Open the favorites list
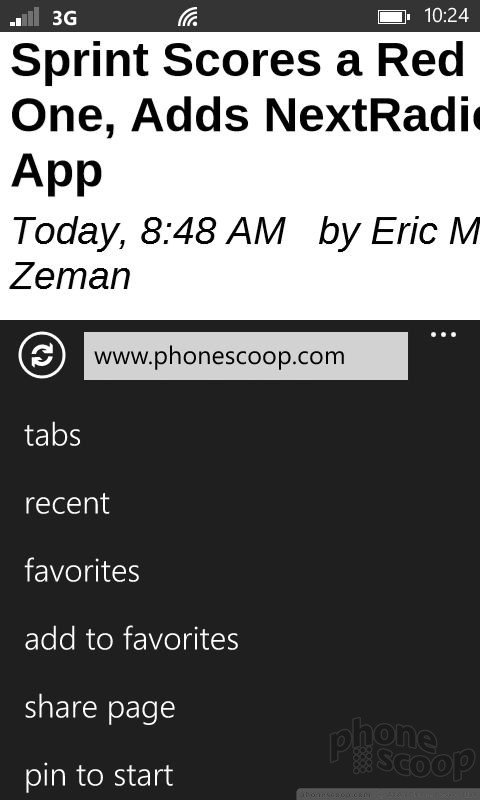The width and height of the screenshot is (480, 800). point(82,571)
